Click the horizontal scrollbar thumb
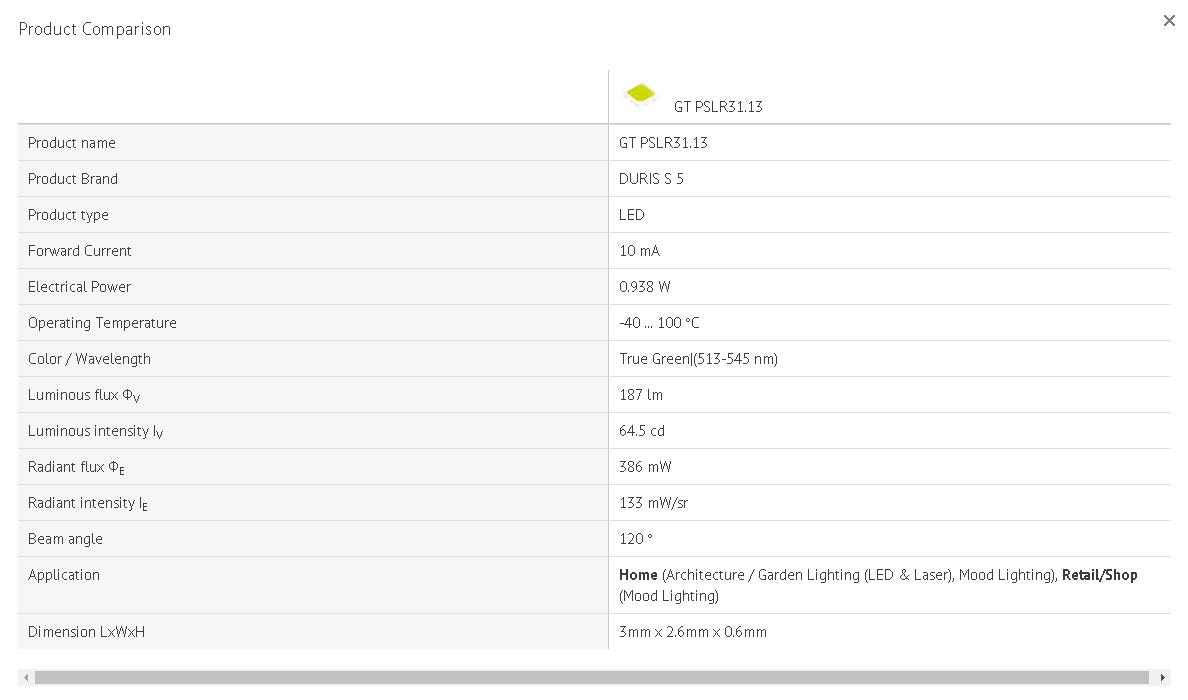 point(592,677)
